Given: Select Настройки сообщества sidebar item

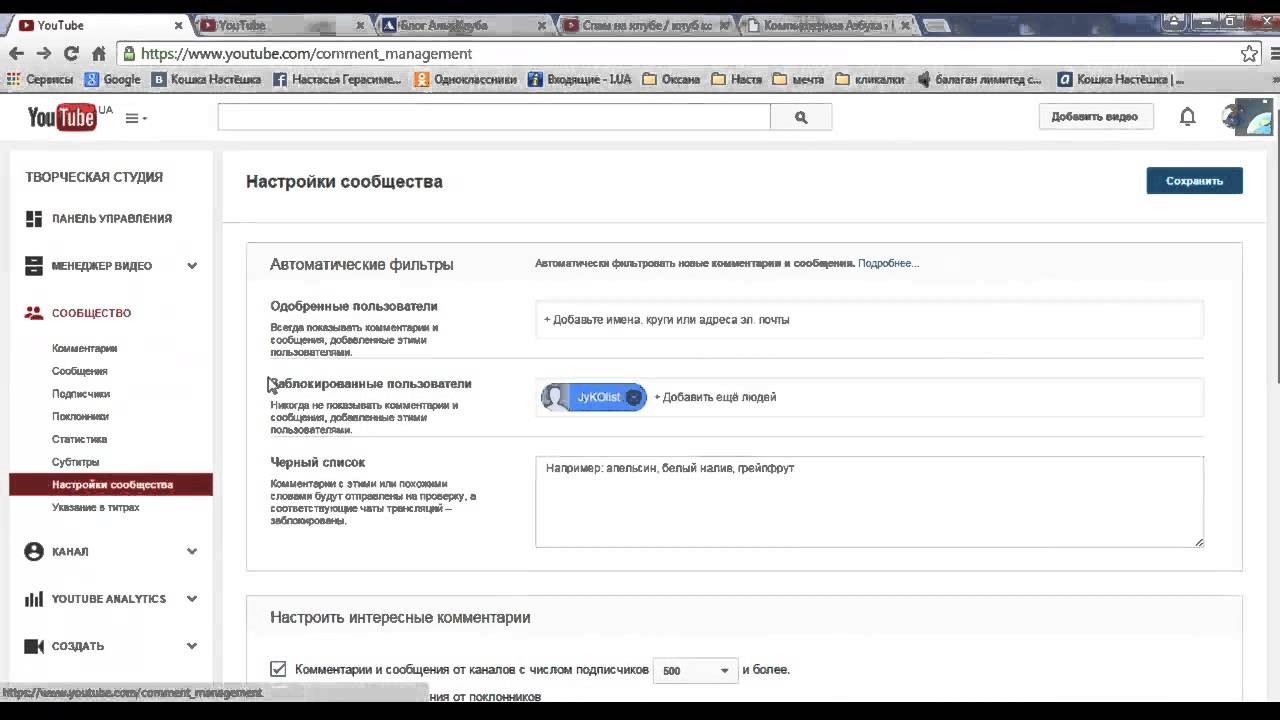Looking at the screenshot, I should click(111, 485).
